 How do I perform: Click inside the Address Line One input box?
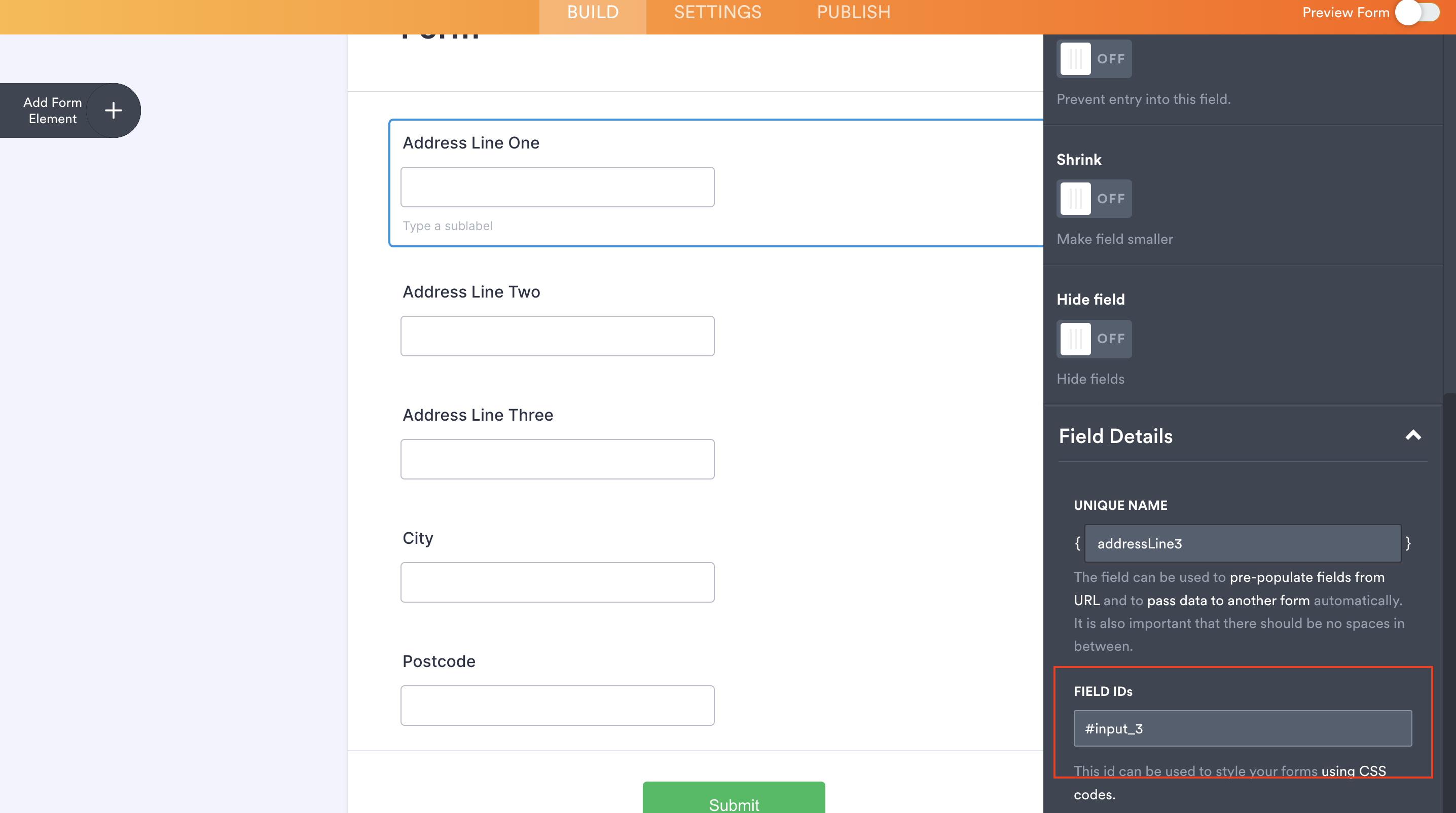[557, 187]
